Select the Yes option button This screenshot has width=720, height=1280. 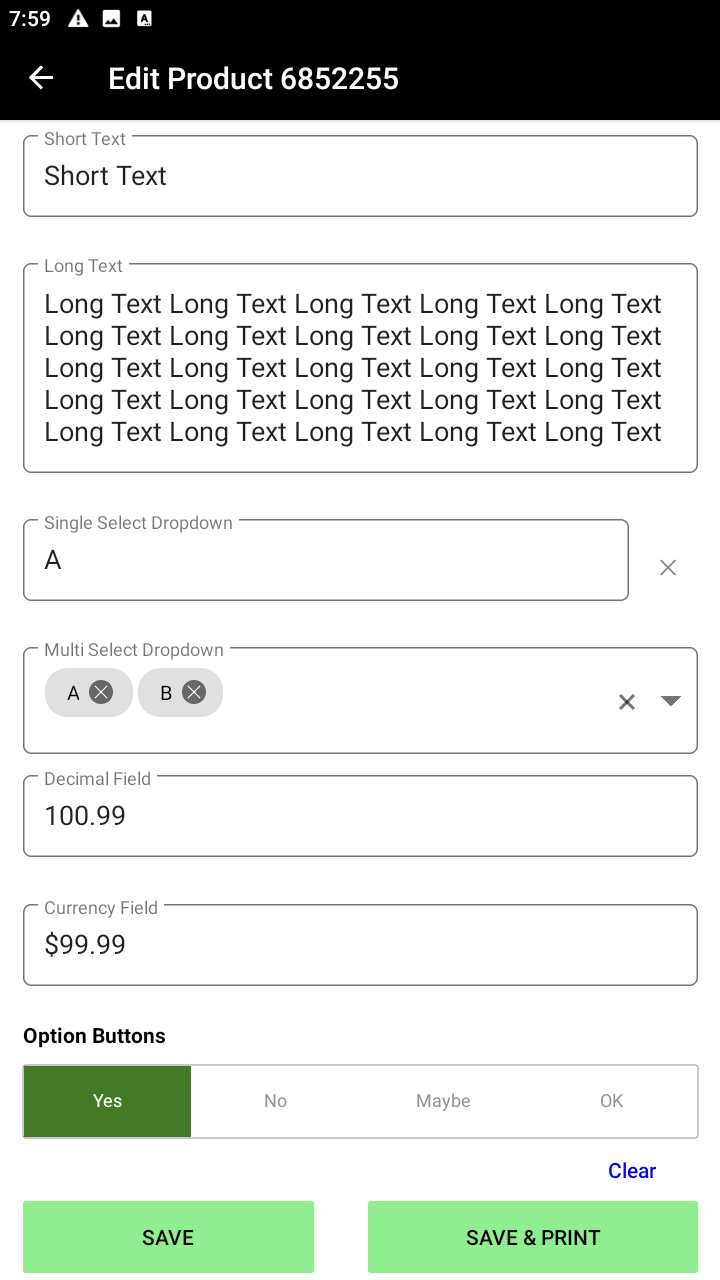click(107, 1101)
